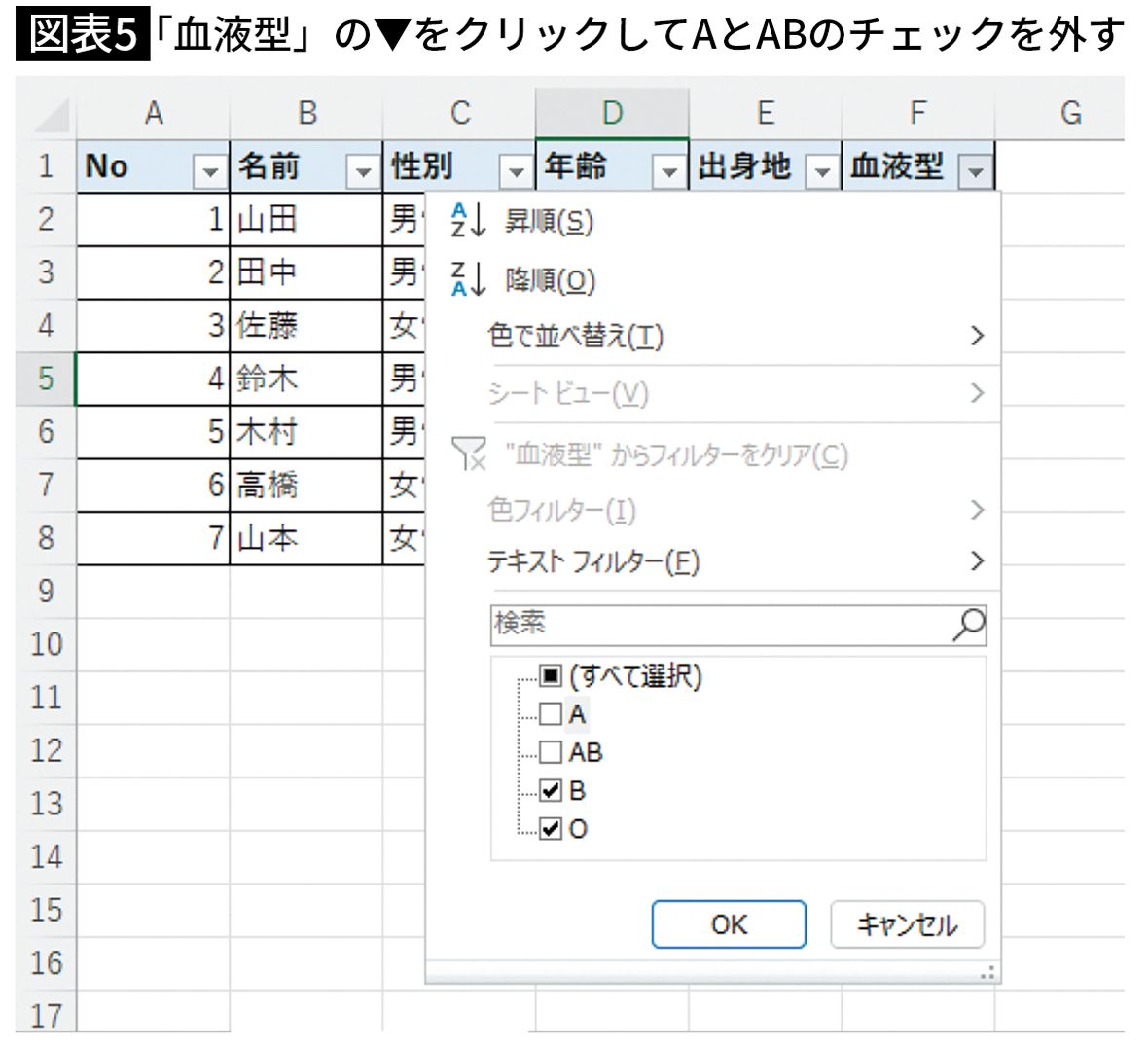Uncheck the O blood type checkbox
The width and height of the screenshot is (1148, 1048).
[551, 829]
